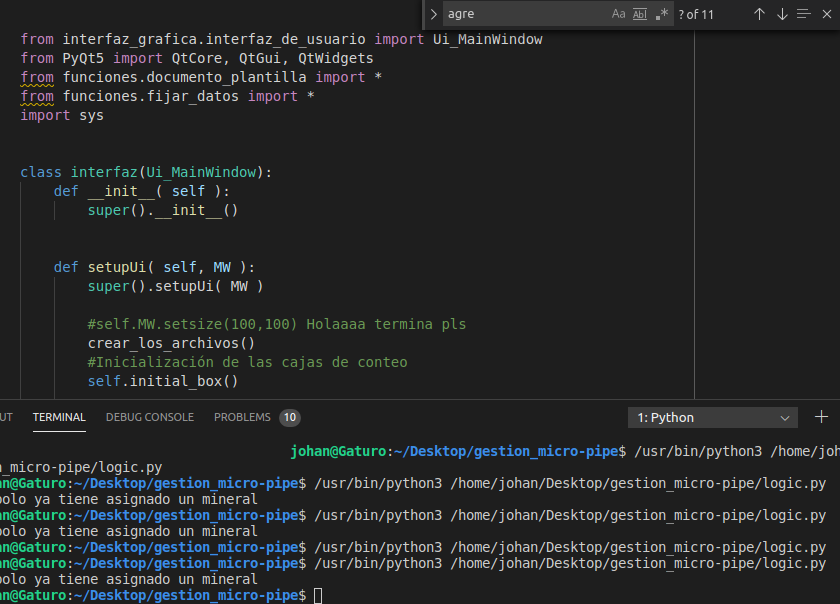The width and height of the screenshot is (840, 604).
Task: Toggle Match Case in find widget
Action: tap(618, 14)
